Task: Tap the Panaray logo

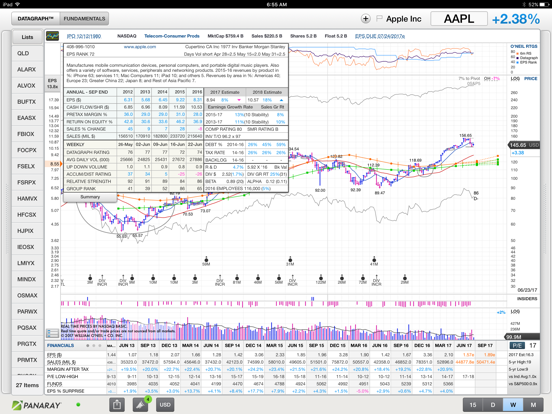Action: 36,405
